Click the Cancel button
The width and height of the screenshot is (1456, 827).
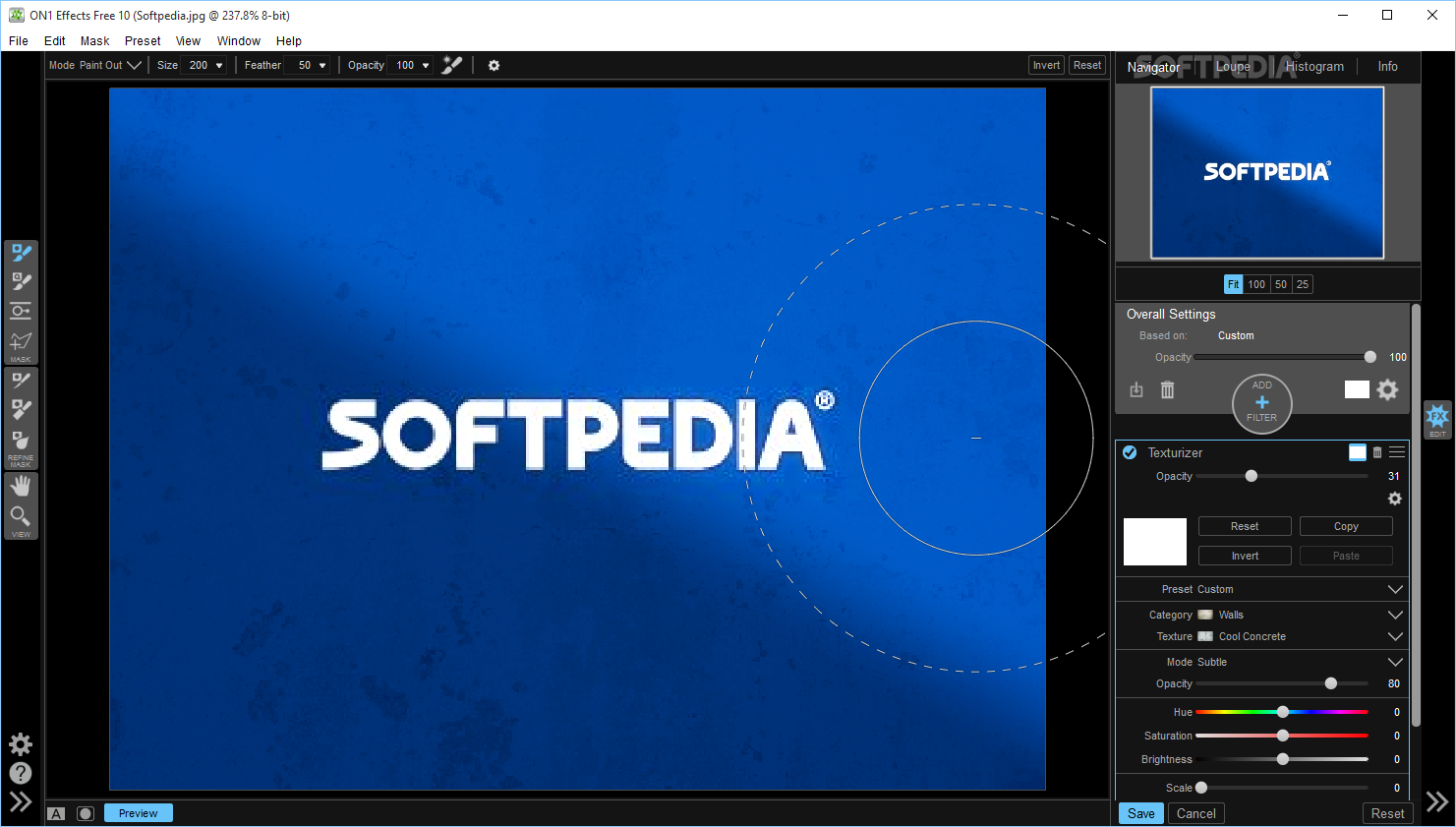(1195, 813)
